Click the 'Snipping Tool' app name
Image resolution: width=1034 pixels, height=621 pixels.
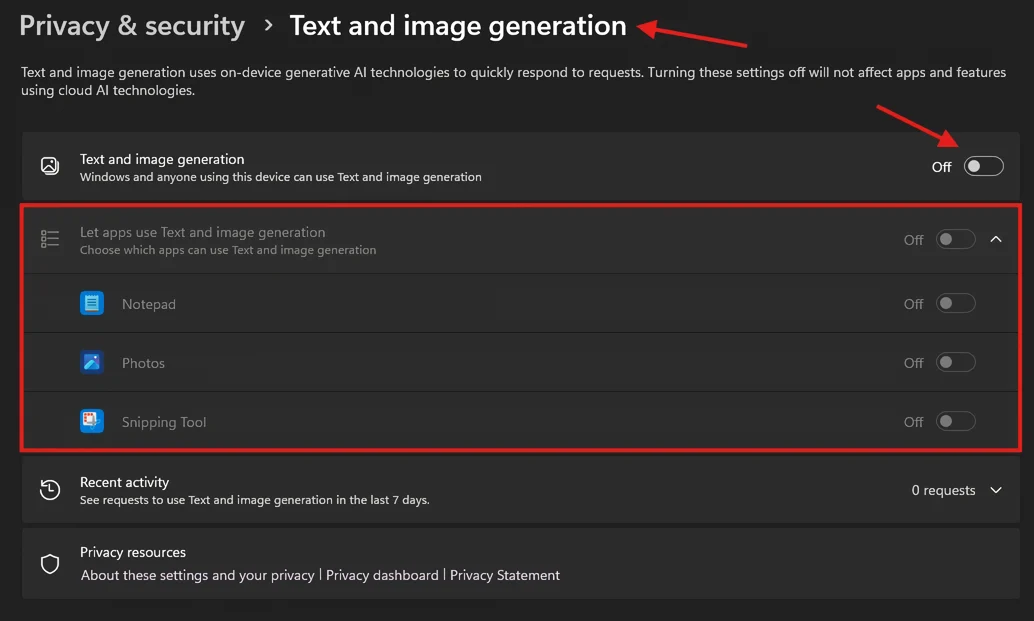[164, 422]
